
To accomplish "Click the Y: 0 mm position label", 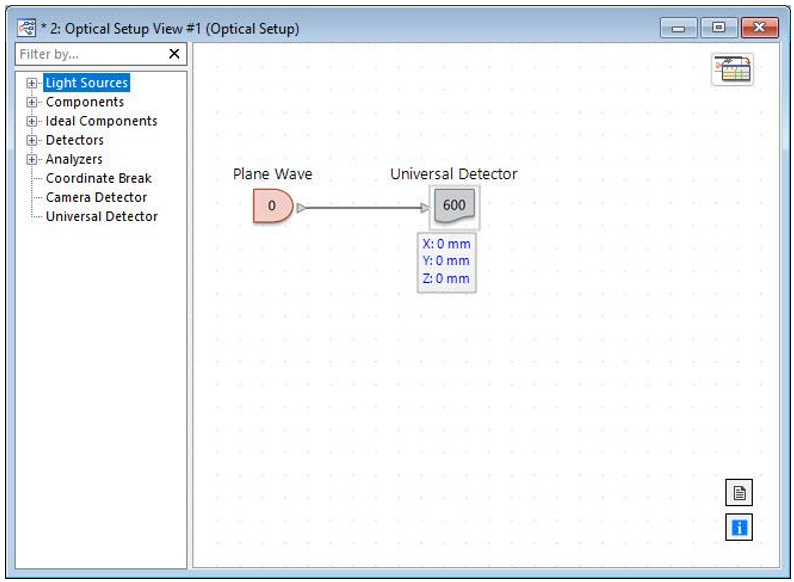I will [446, 261].
